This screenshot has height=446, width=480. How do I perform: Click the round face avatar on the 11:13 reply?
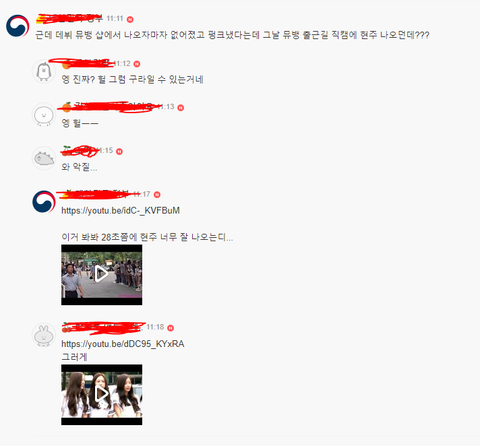pos(44,115)
